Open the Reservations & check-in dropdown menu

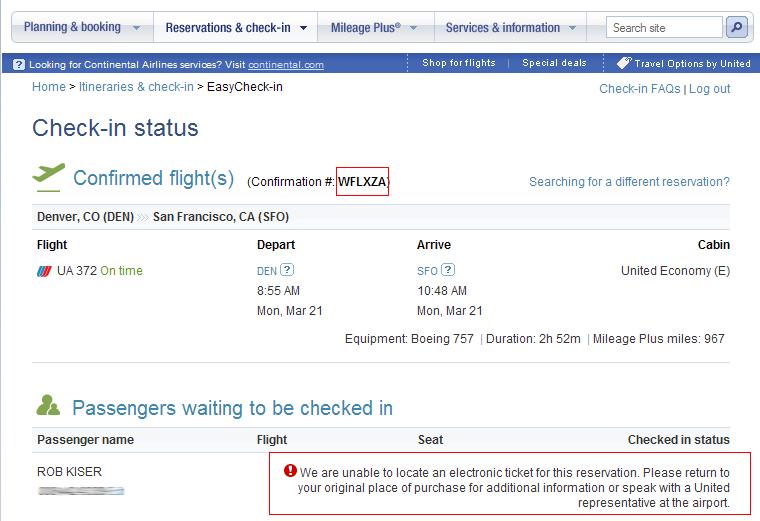click(236, 28)
